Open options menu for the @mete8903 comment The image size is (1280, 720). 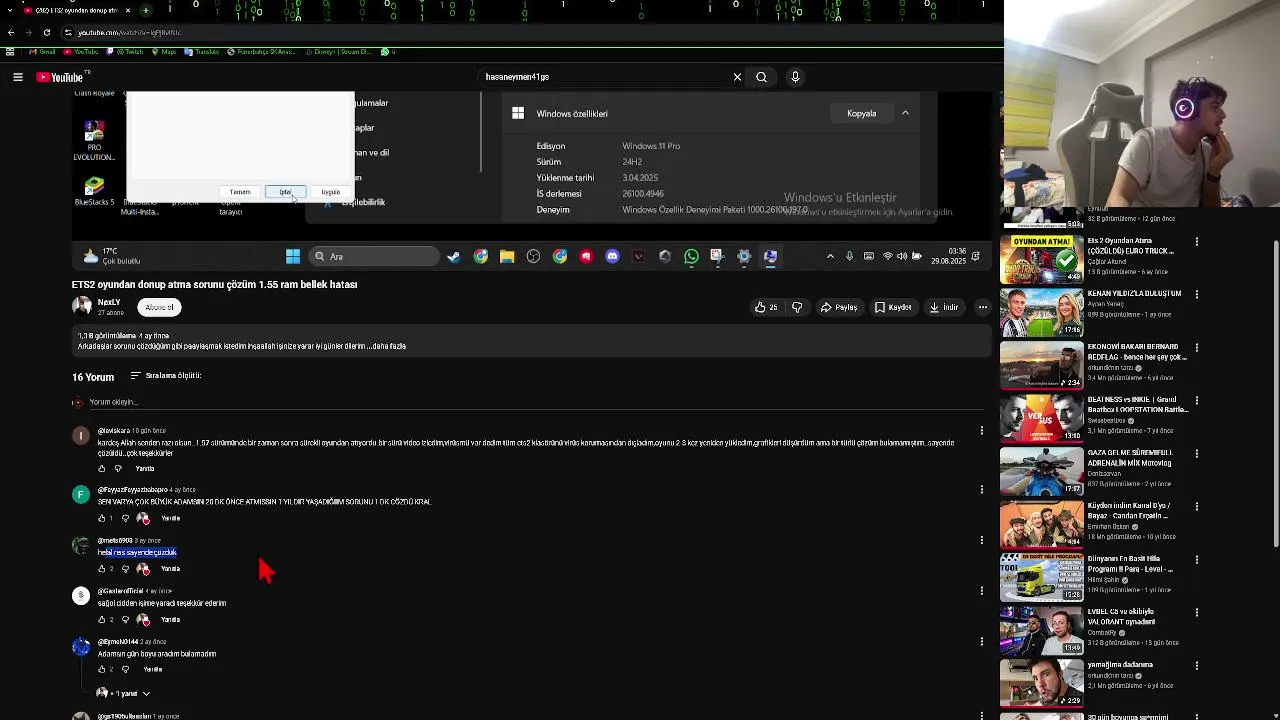pyautogui.click(x=981, y=540)
